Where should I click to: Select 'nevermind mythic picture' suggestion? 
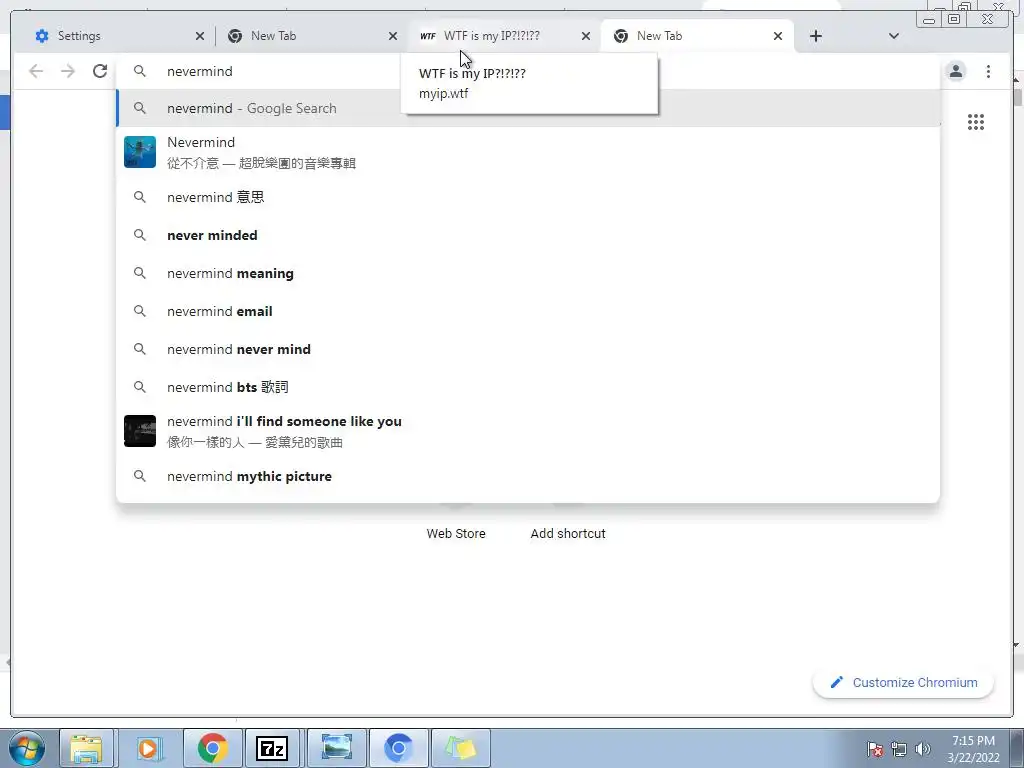pos(528,477)
